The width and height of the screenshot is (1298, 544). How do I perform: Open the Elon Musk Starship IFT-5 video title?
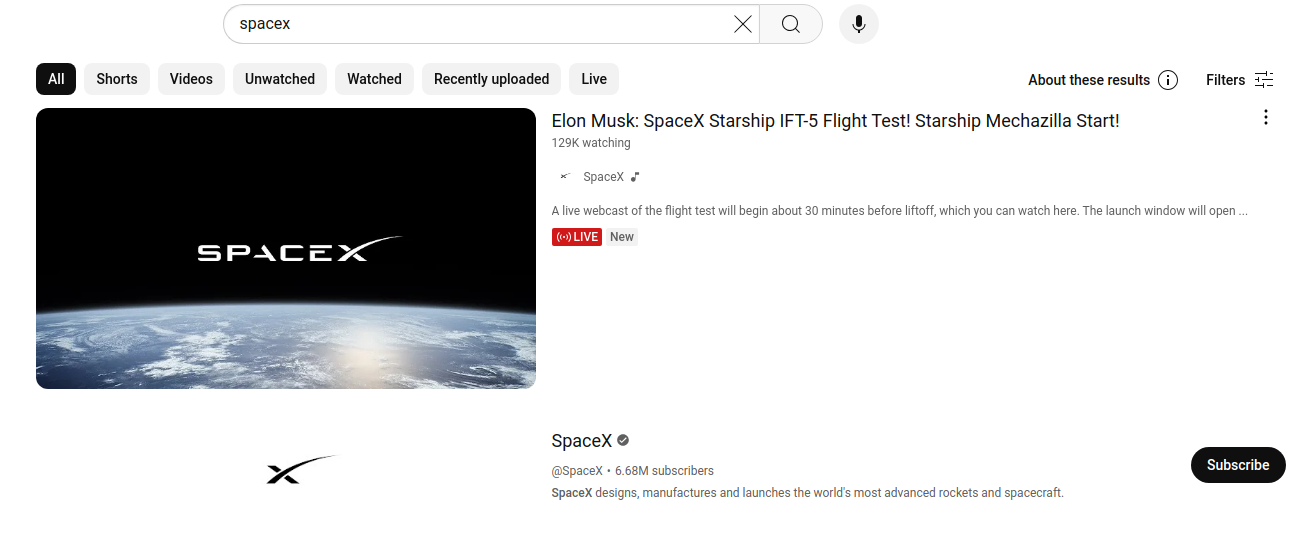(835, 121)
